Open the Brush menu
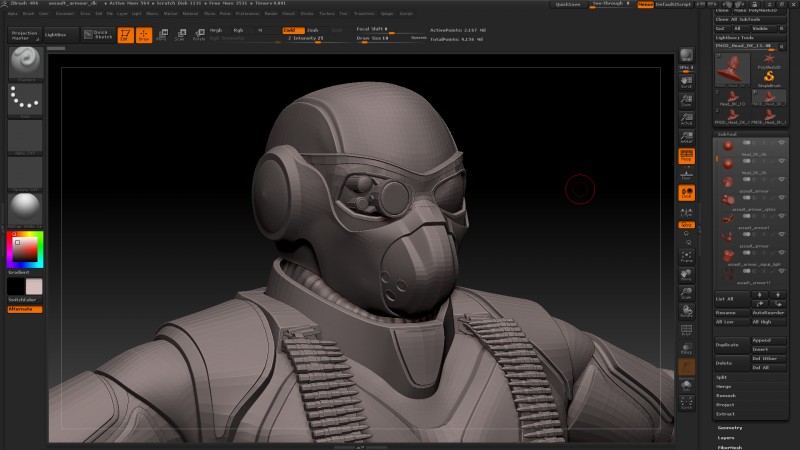This screenshot has width=800, height=450. coord(28,14)
